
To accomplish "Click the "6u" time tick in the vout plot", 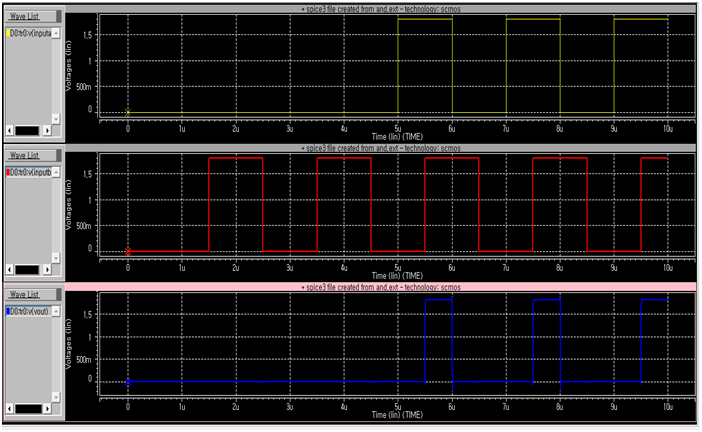I will pyautogui.click(x=452, y=407).
